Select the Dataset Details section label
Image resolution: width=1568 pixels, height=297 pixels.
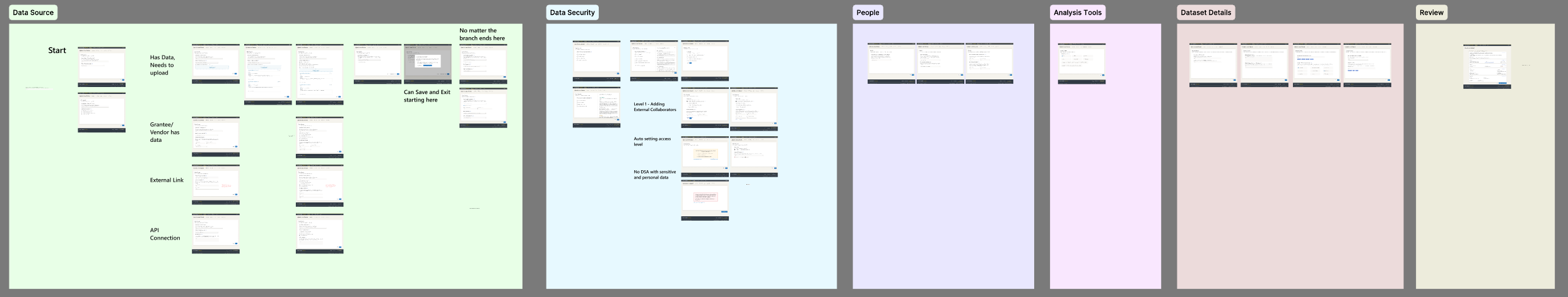[1206, 13]
